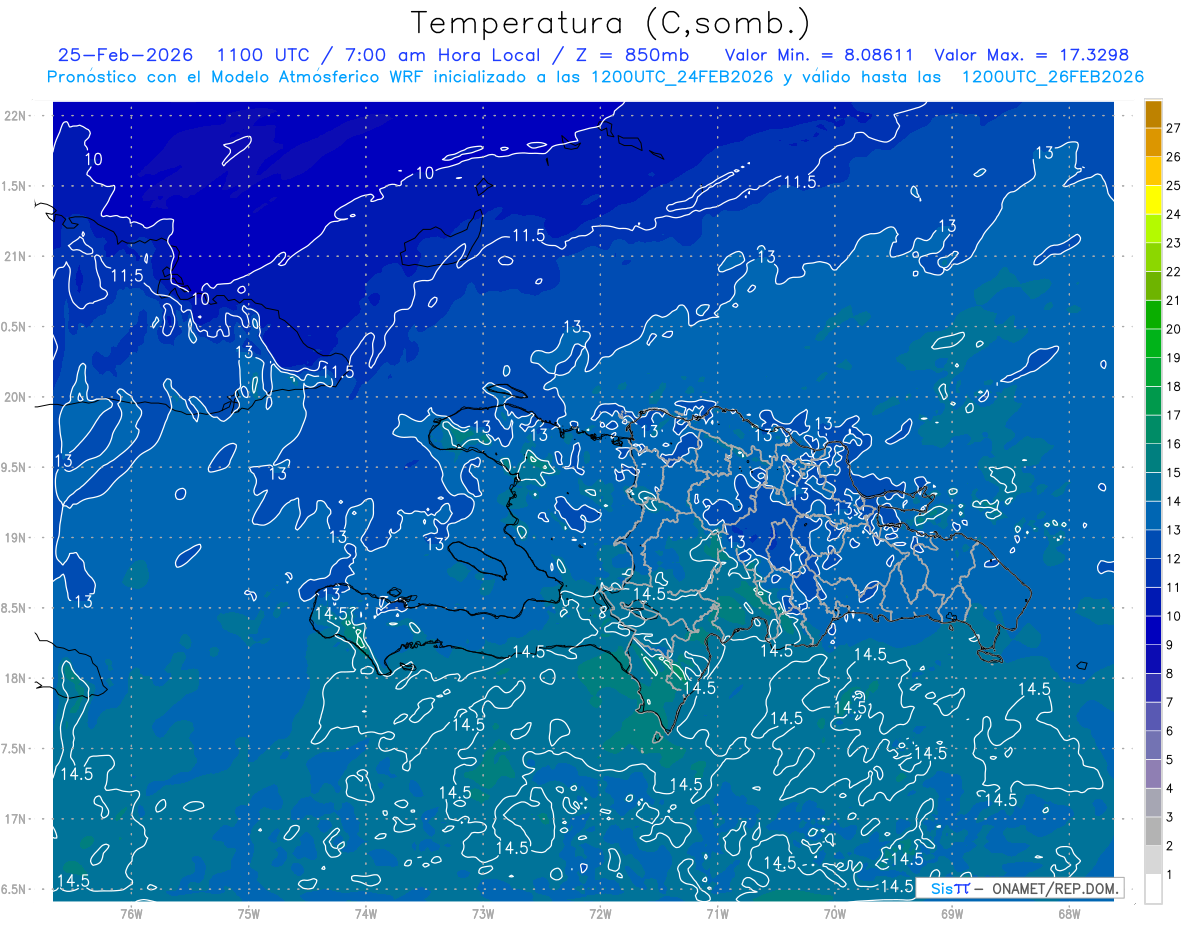Click the "Valor Min. = 8.08611" value

coord(818,55)
